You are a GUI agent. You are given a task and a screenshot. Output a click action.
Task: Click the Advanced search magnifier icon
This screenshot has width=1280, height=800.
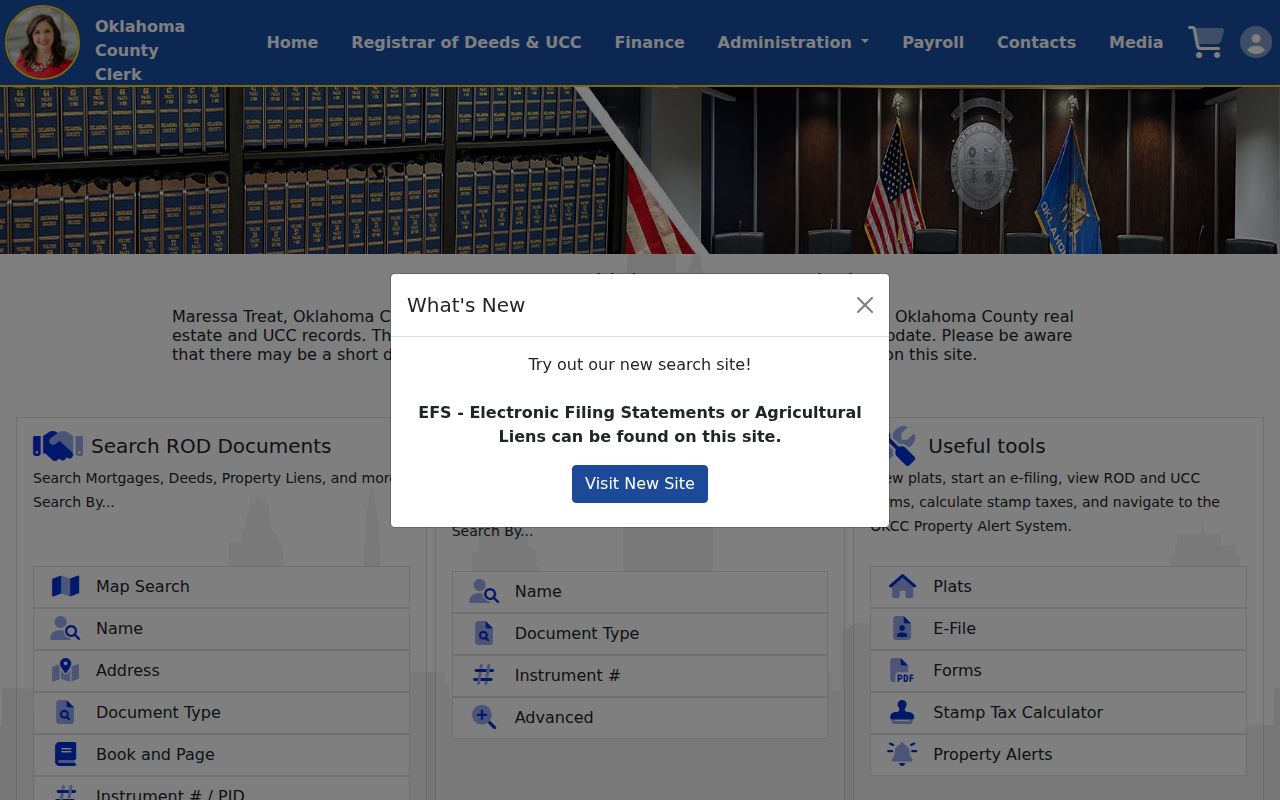484,717
